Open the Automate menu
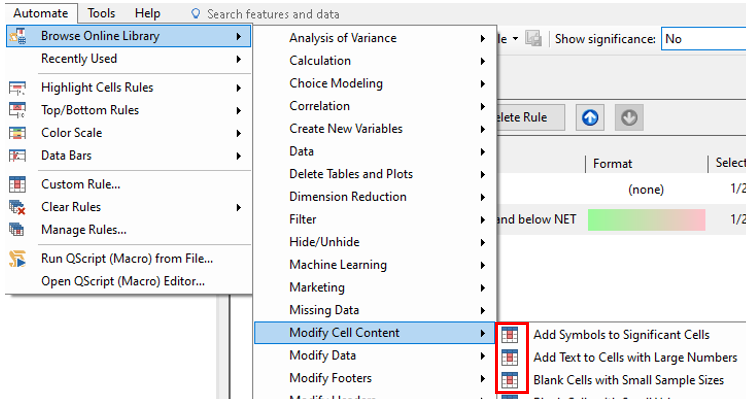Viewport: 746px width, 399px height. click(x=41, y=13)
